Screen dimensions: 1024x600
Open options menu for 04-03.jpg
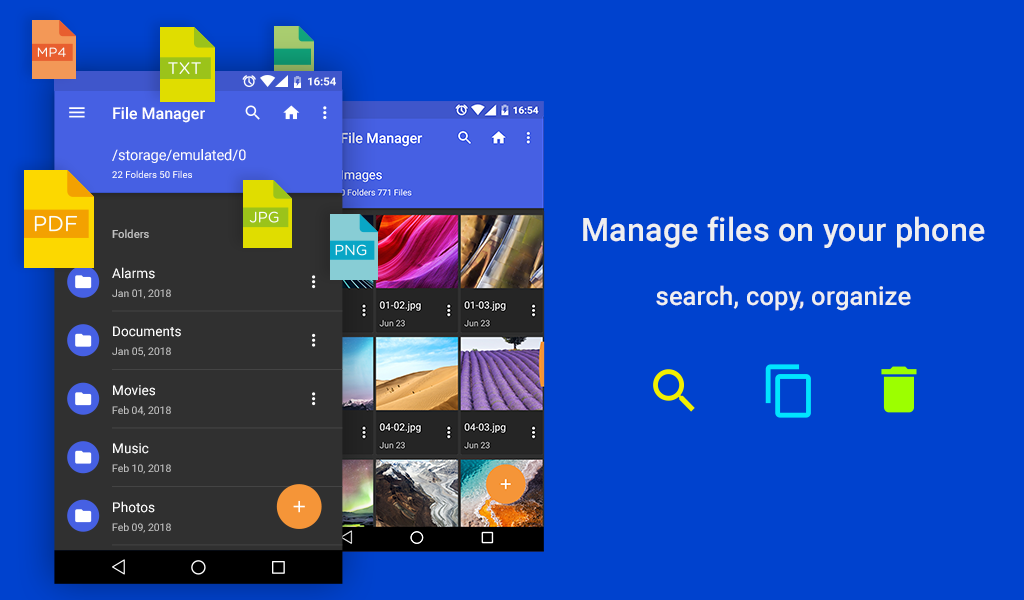533,432
